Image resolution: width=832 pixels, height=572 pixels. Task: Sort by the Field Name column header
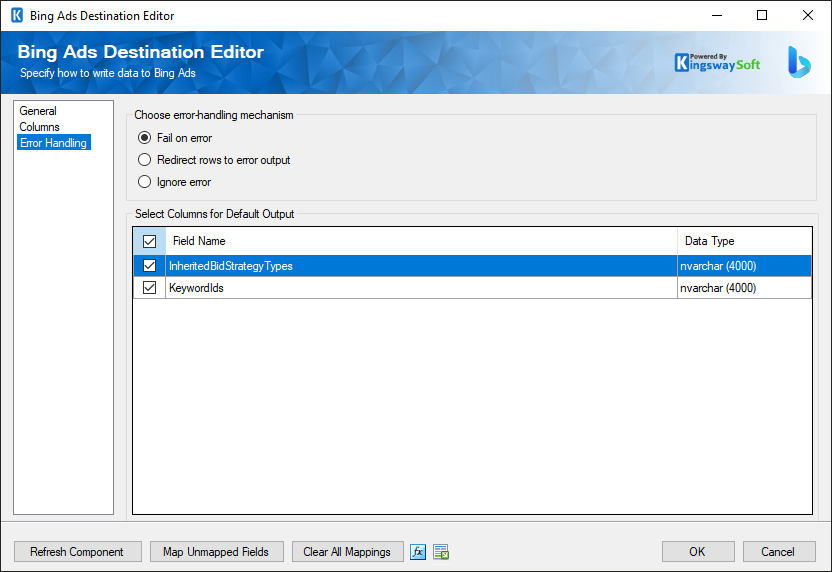(421, 241)
